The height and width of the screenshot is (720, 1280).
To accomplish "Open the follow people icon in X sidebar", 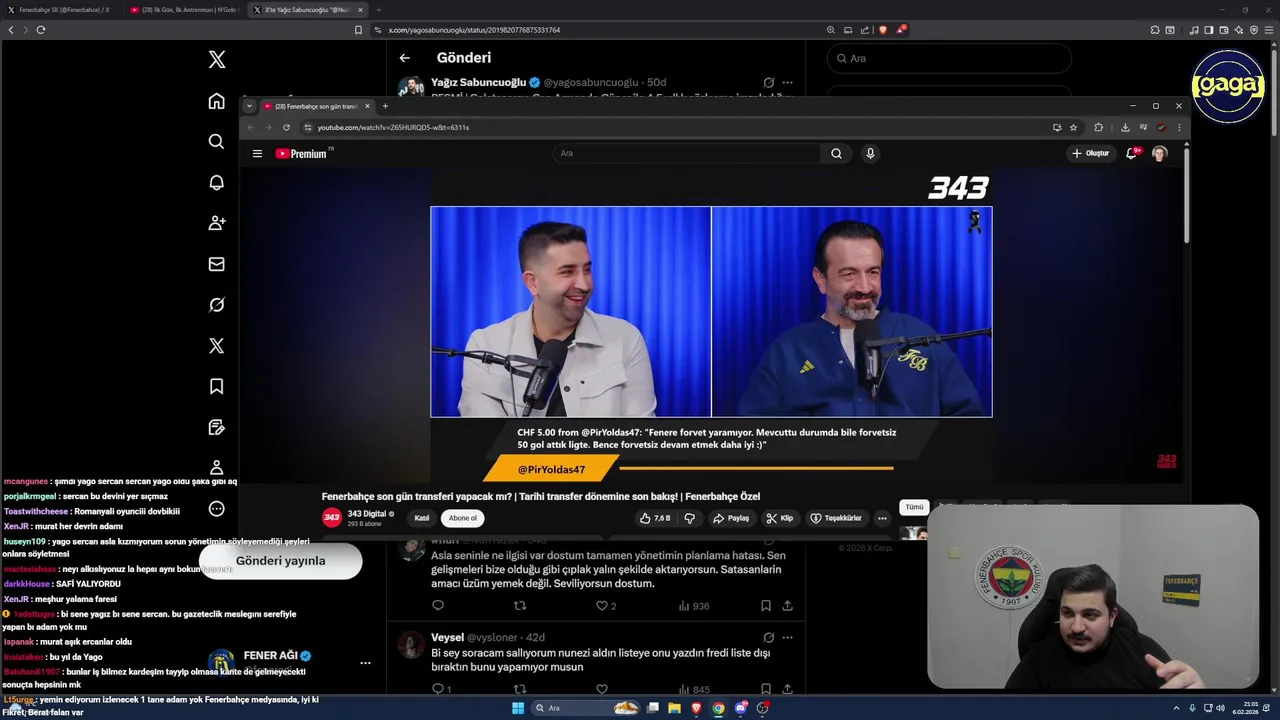I will pos(216,223).
